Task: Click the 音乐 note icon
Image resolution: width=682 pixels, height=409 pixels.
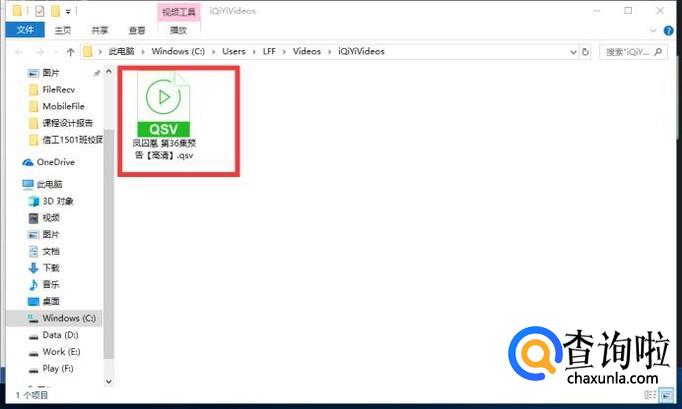Action: [33, 285]
